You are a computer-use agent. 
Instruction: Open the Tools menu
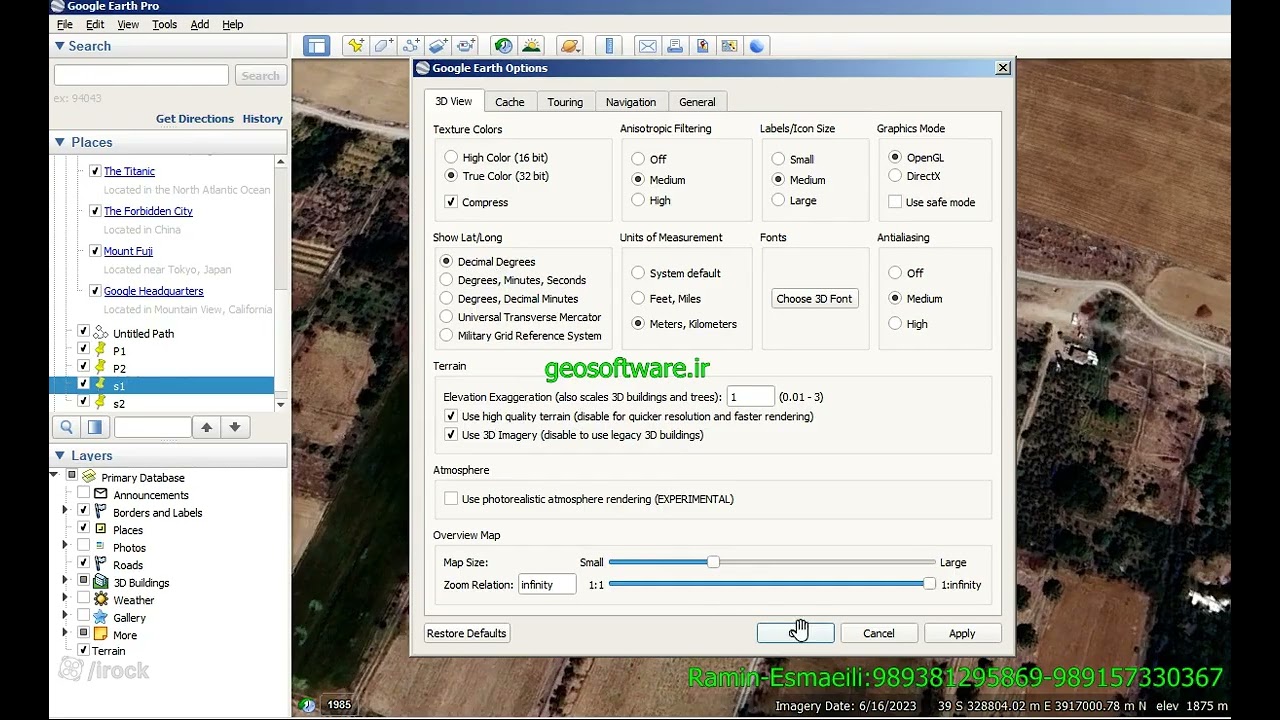(164, 24)
